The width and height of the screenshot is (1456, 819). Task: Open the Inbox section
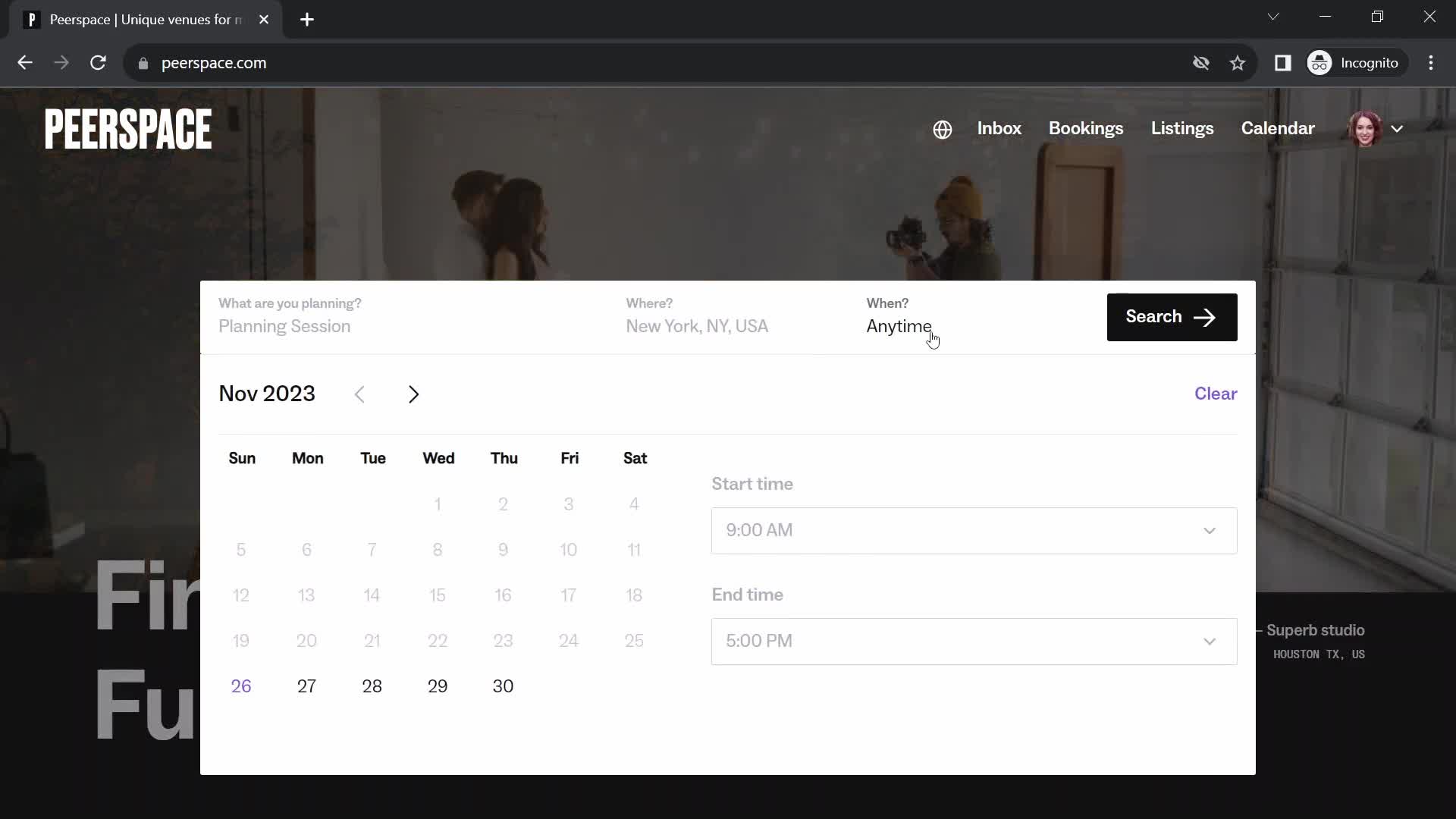click(x=999, y=128)
